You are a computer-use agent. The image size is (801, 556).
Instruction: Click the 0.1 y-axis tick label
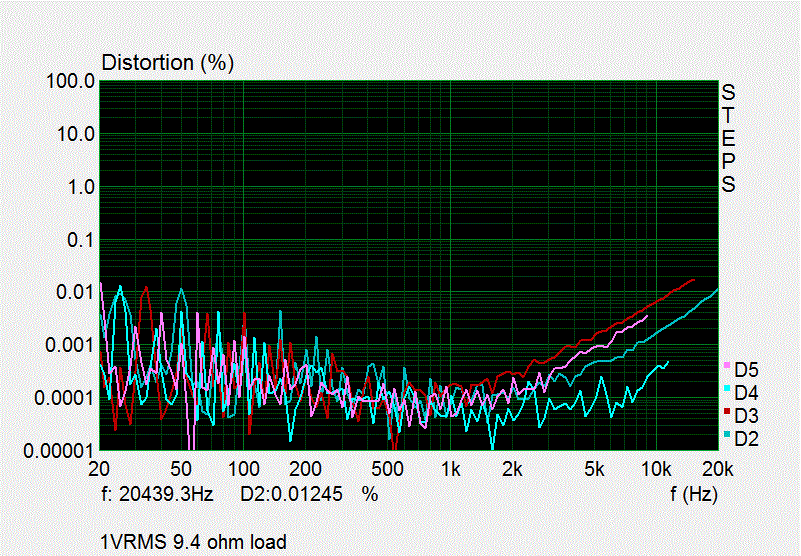[81, 240]
